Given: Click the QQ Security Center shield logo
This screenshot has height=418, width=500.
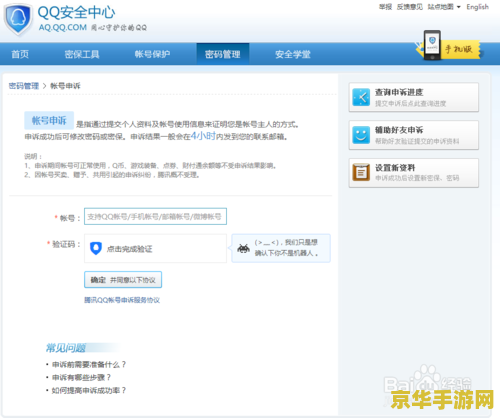Looking at the screenshot, I should (x=18, y=19).
